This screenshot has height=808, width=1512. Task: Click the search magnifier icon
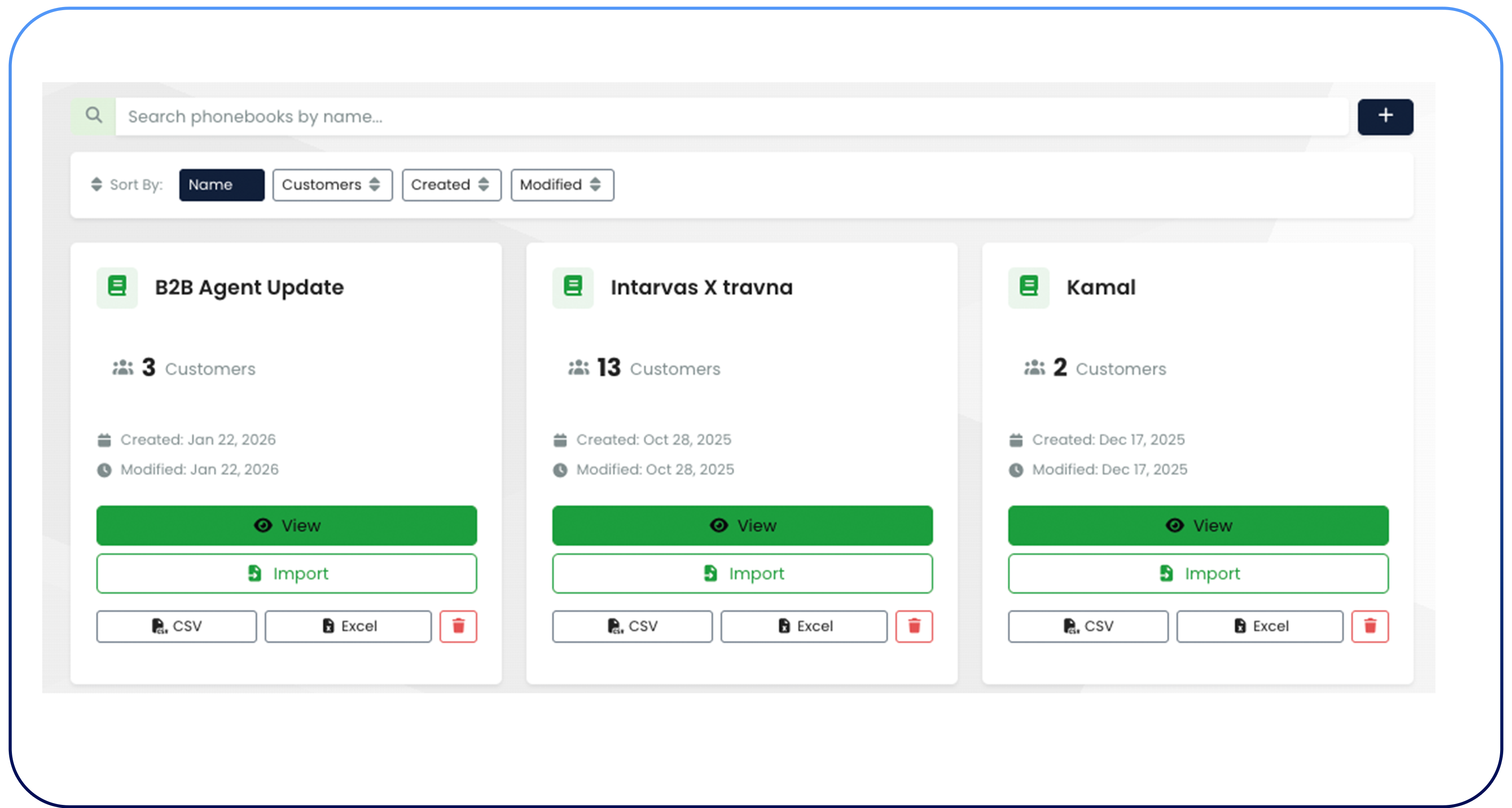93,116
